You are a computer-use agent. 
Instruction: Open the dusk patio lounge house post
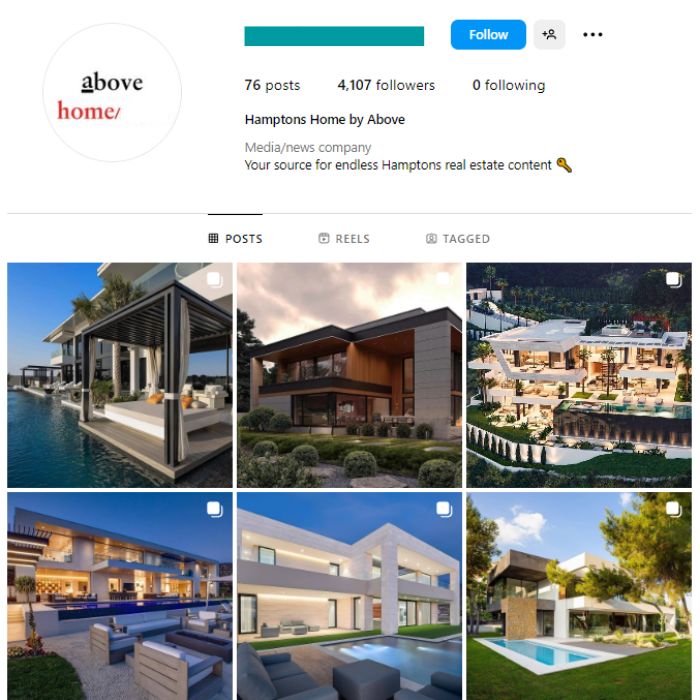pyautogui.click(x=120, y=596)
